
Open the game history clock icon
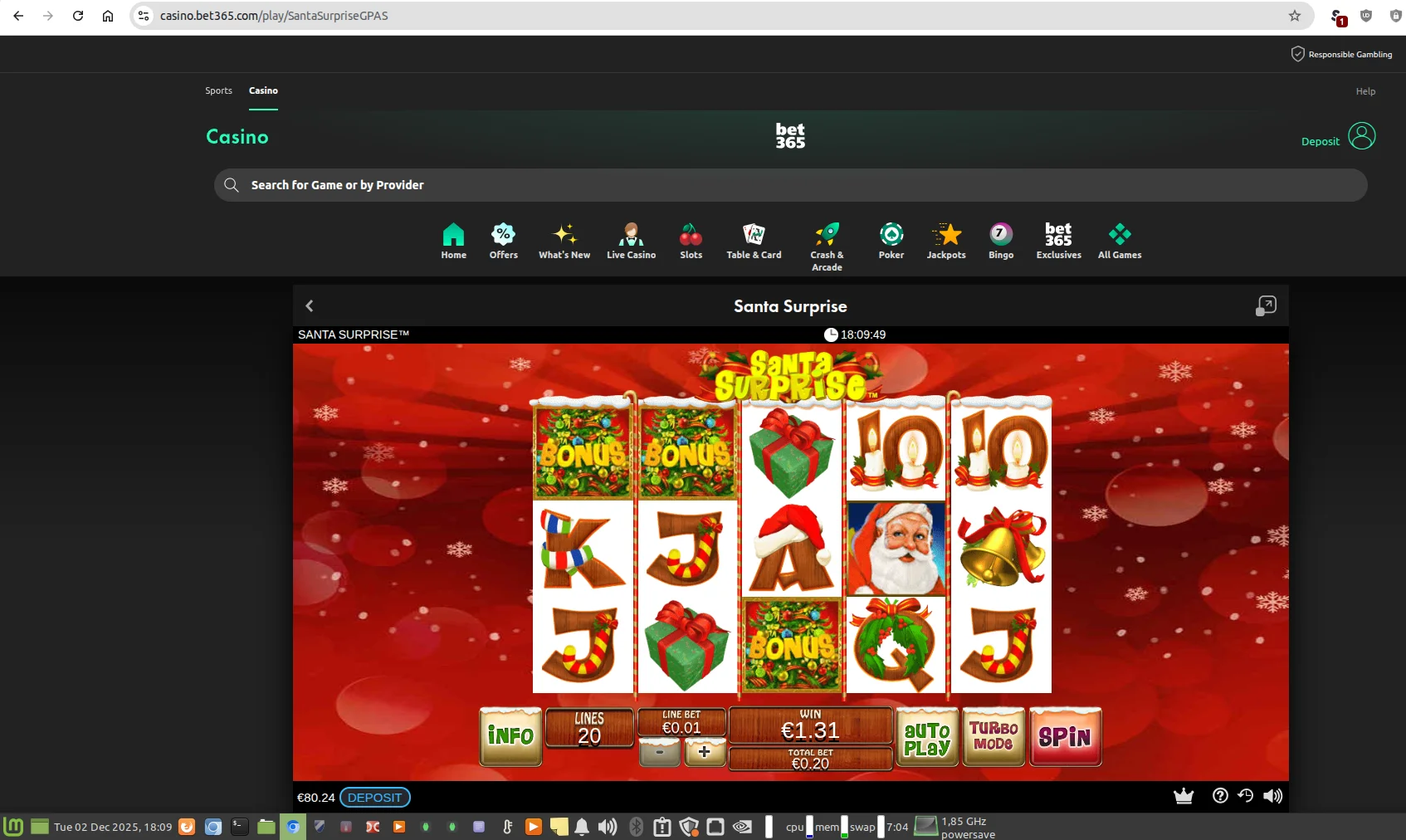1245,796
